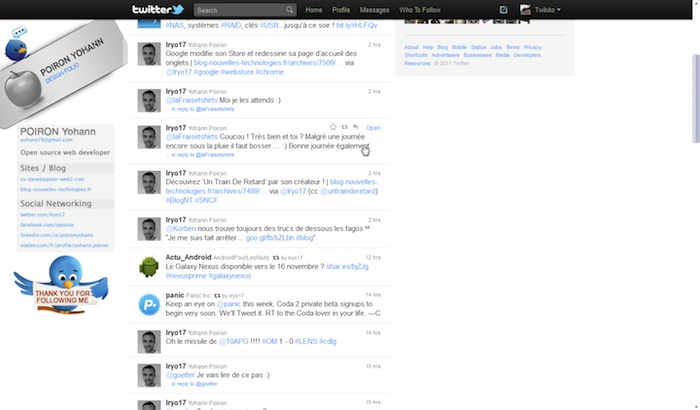This screenshot has height=410, width=700.
Task: Favorite the tweet with the star icon
Action: pos(333,128)
